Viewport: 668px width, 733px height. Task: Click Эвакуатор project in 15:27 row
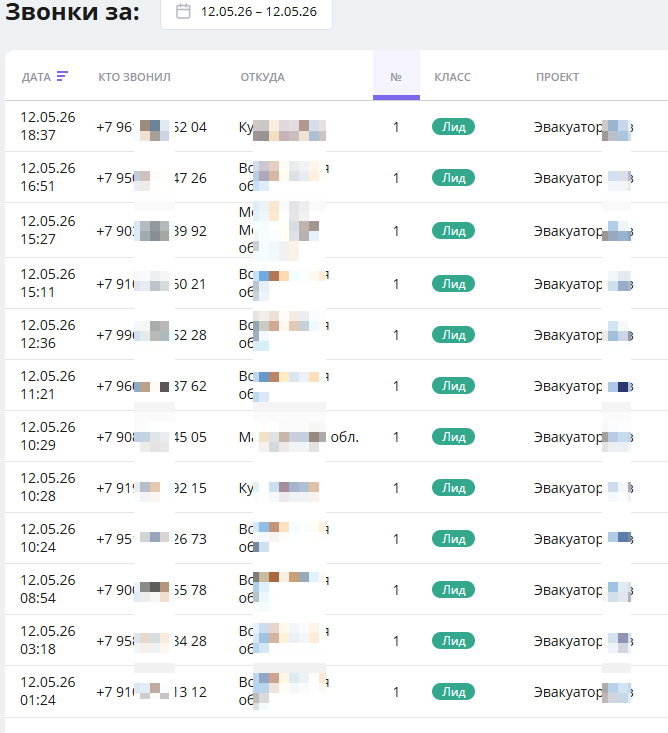[583, 231]
